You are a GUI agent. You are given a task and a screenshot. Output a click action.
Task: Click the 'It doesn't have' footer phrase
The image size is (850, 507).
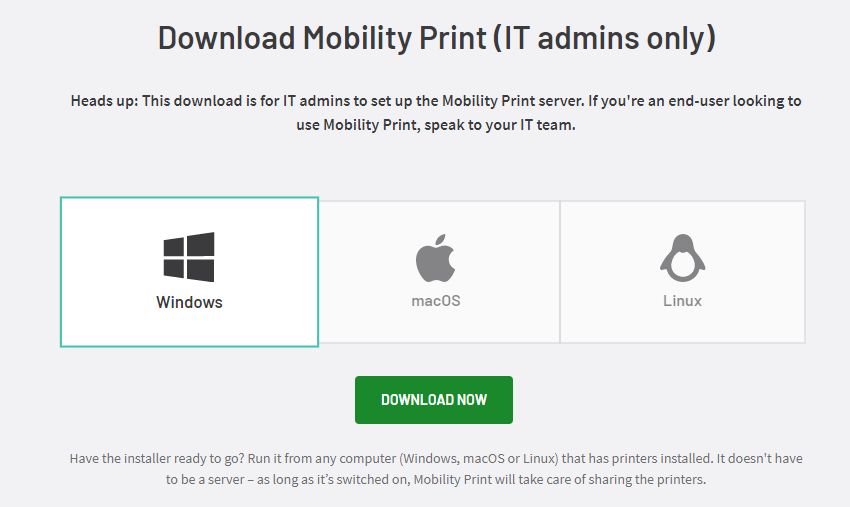pyautogui.click(x=759, y=459)
